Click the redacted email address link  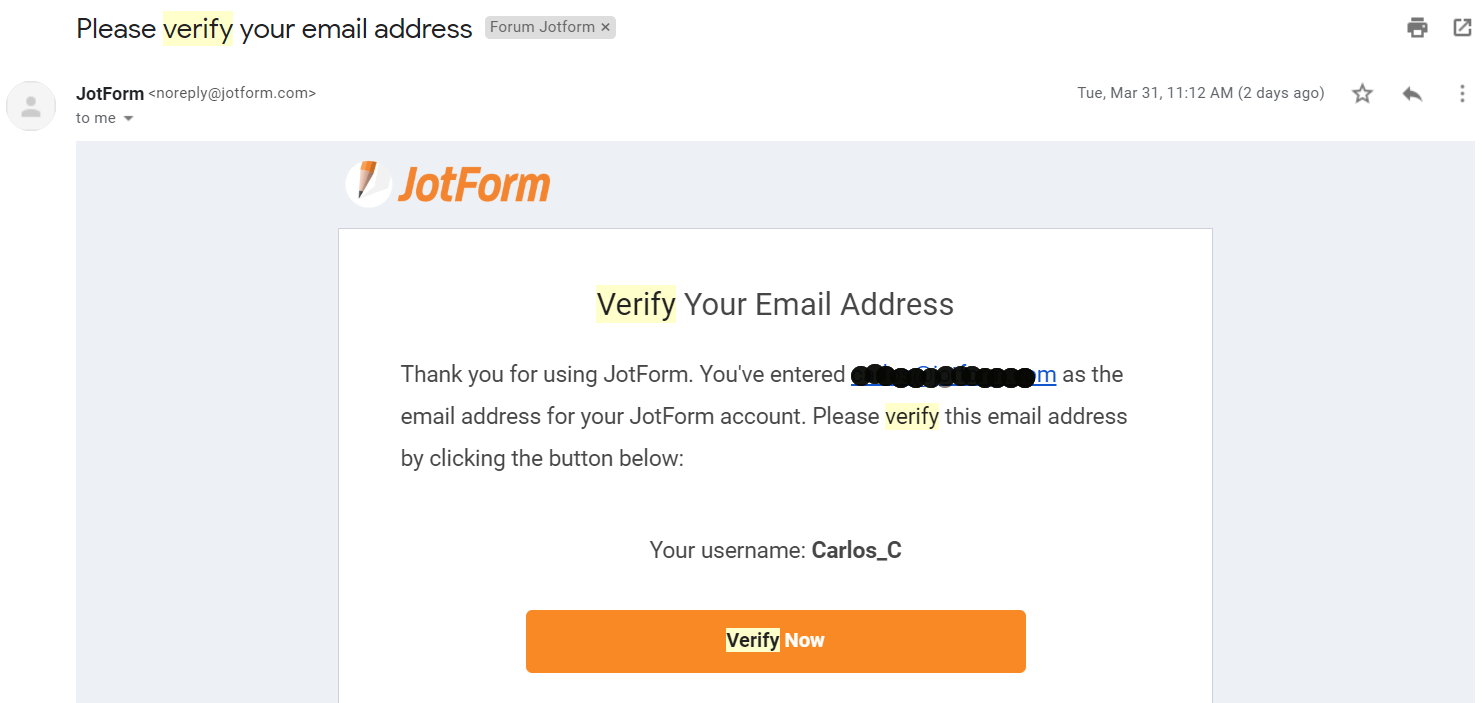pos(950,375)
